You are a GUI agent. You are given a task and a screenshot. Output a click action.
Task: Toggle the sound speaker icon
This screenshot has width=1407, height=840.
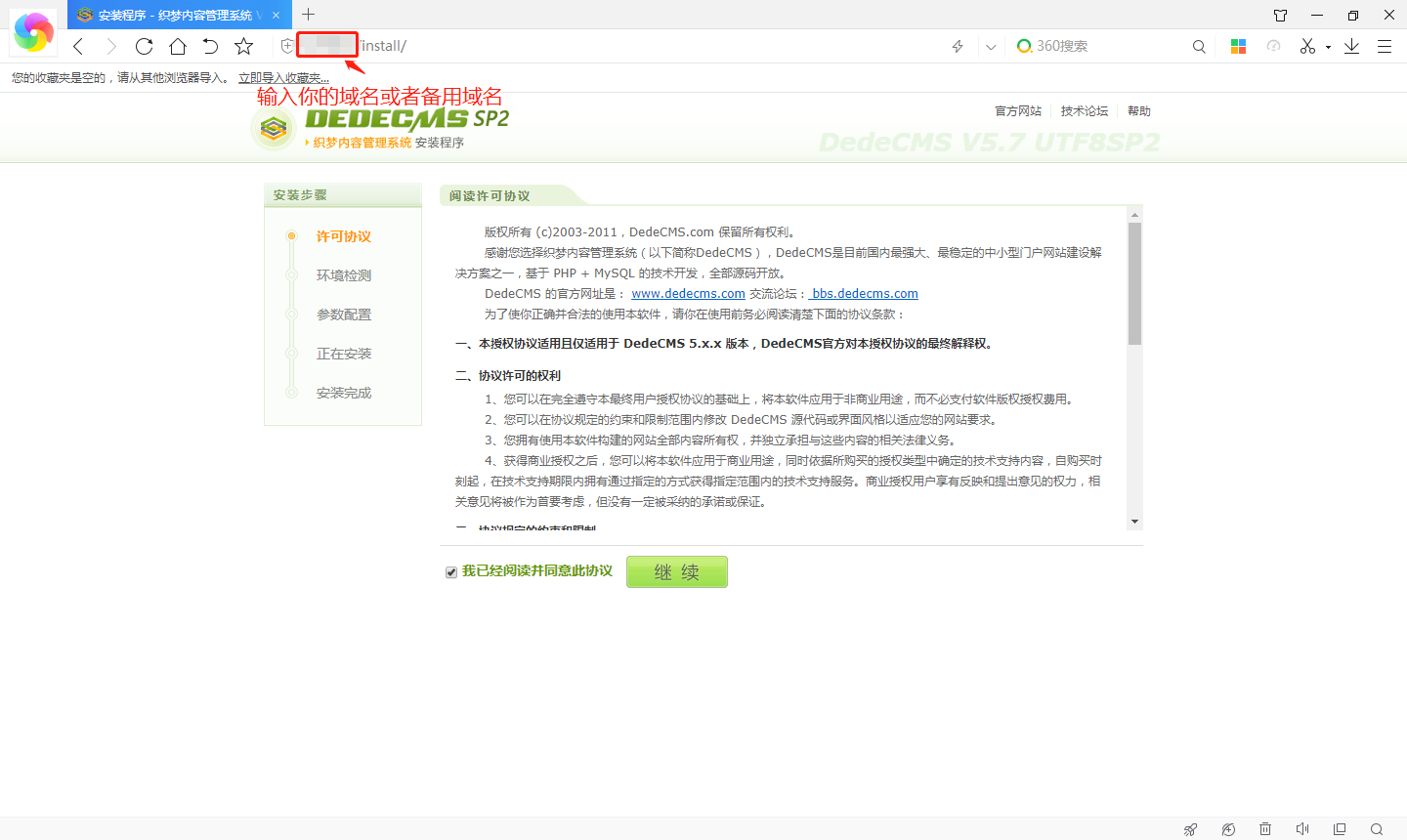[1302, 829]
